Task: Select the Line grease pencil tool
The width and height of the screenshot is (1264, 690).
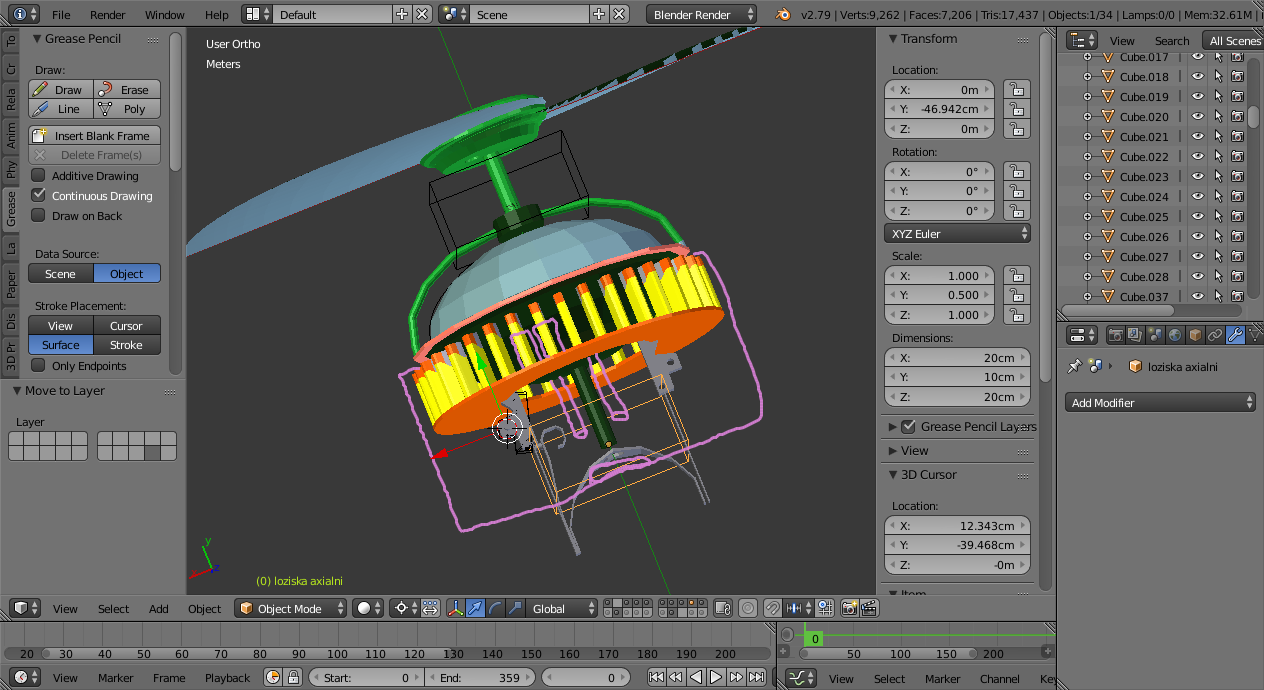Action: (x=61, y=109)
